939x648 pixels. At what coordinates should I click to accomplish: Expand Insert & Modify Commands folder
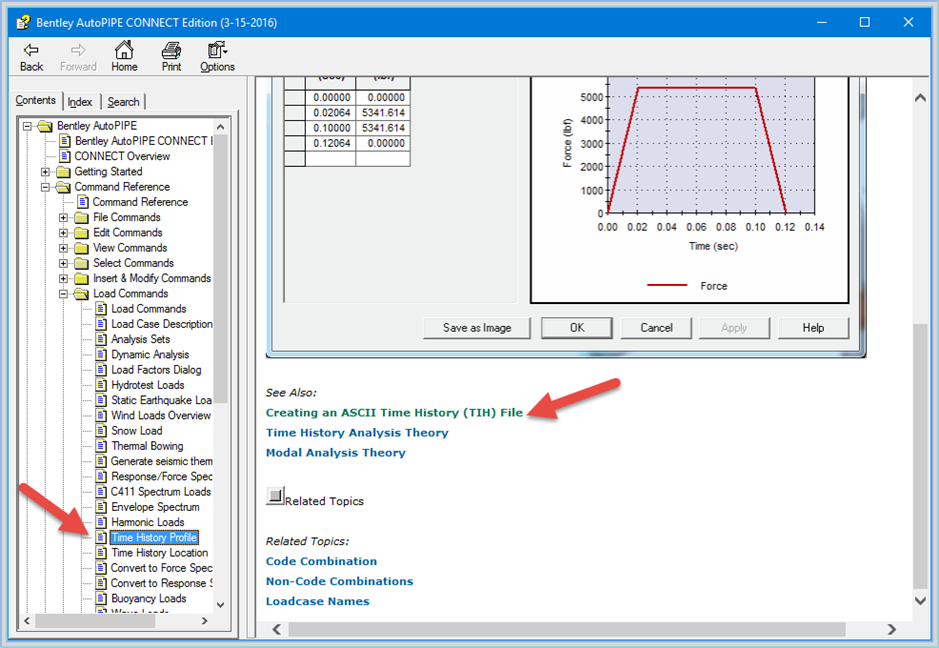click(x=63, y=278)
